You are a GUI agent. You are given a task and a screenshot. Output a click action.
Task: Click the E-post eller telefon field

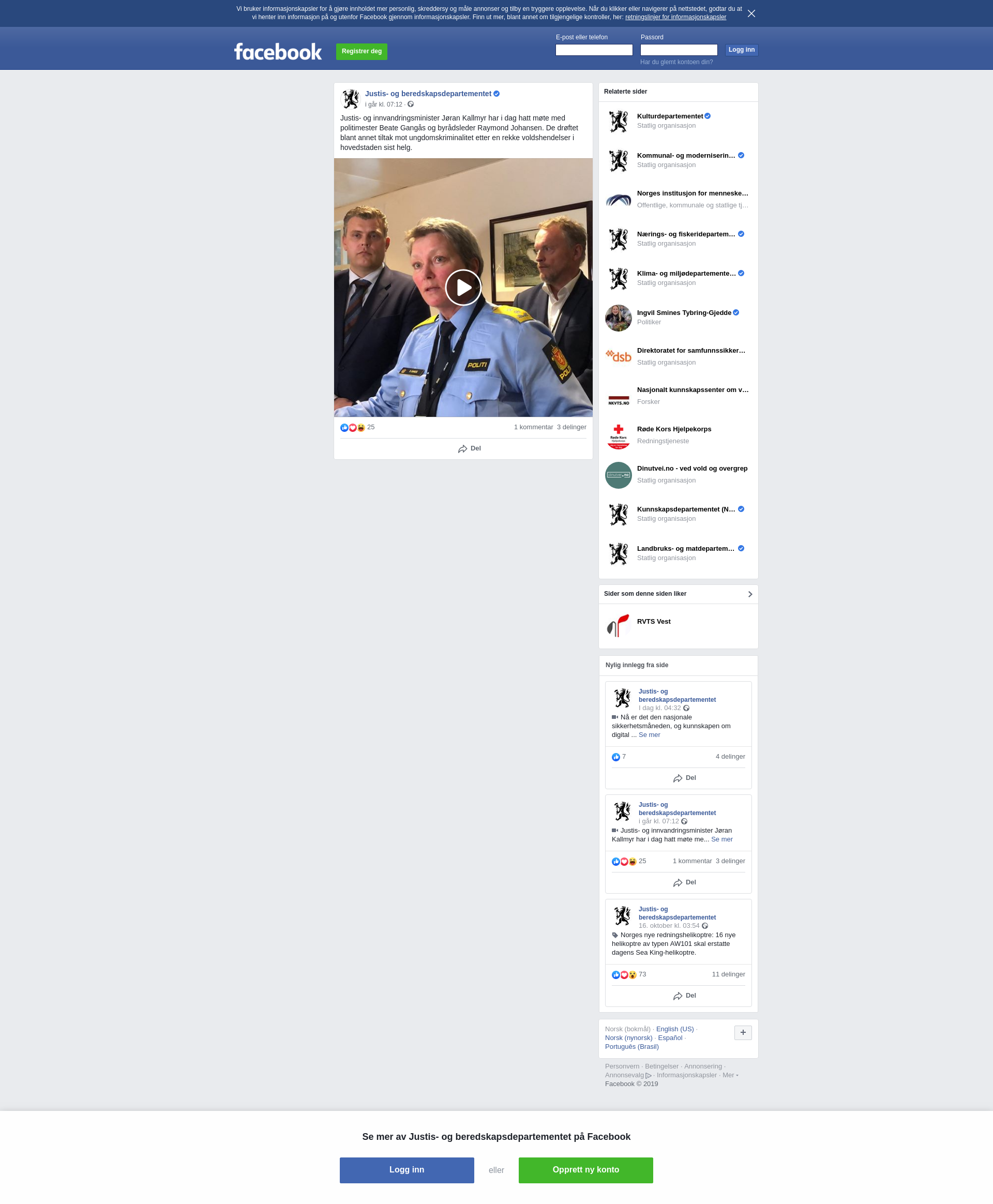point(594,50)
